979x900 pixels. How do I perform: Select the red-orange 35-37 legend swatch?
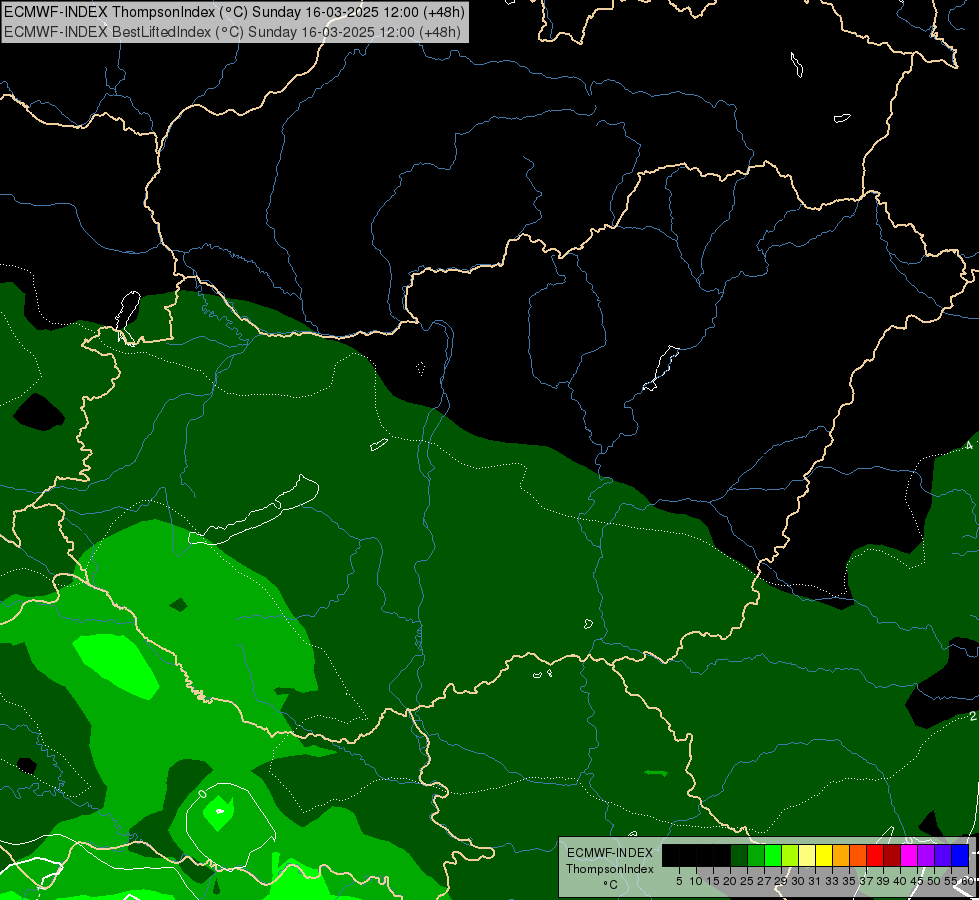point(858,856)
